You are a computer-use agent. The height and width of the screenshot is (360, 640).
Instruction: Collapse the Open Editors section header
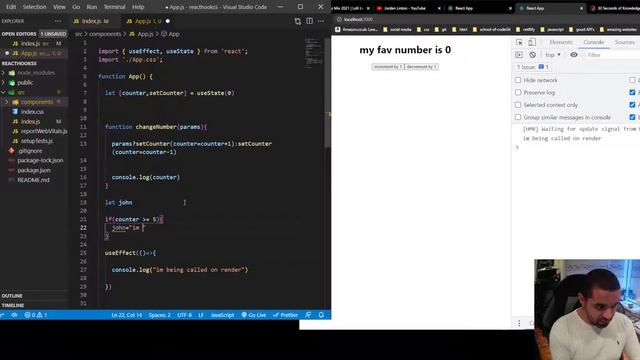point(19,34)
